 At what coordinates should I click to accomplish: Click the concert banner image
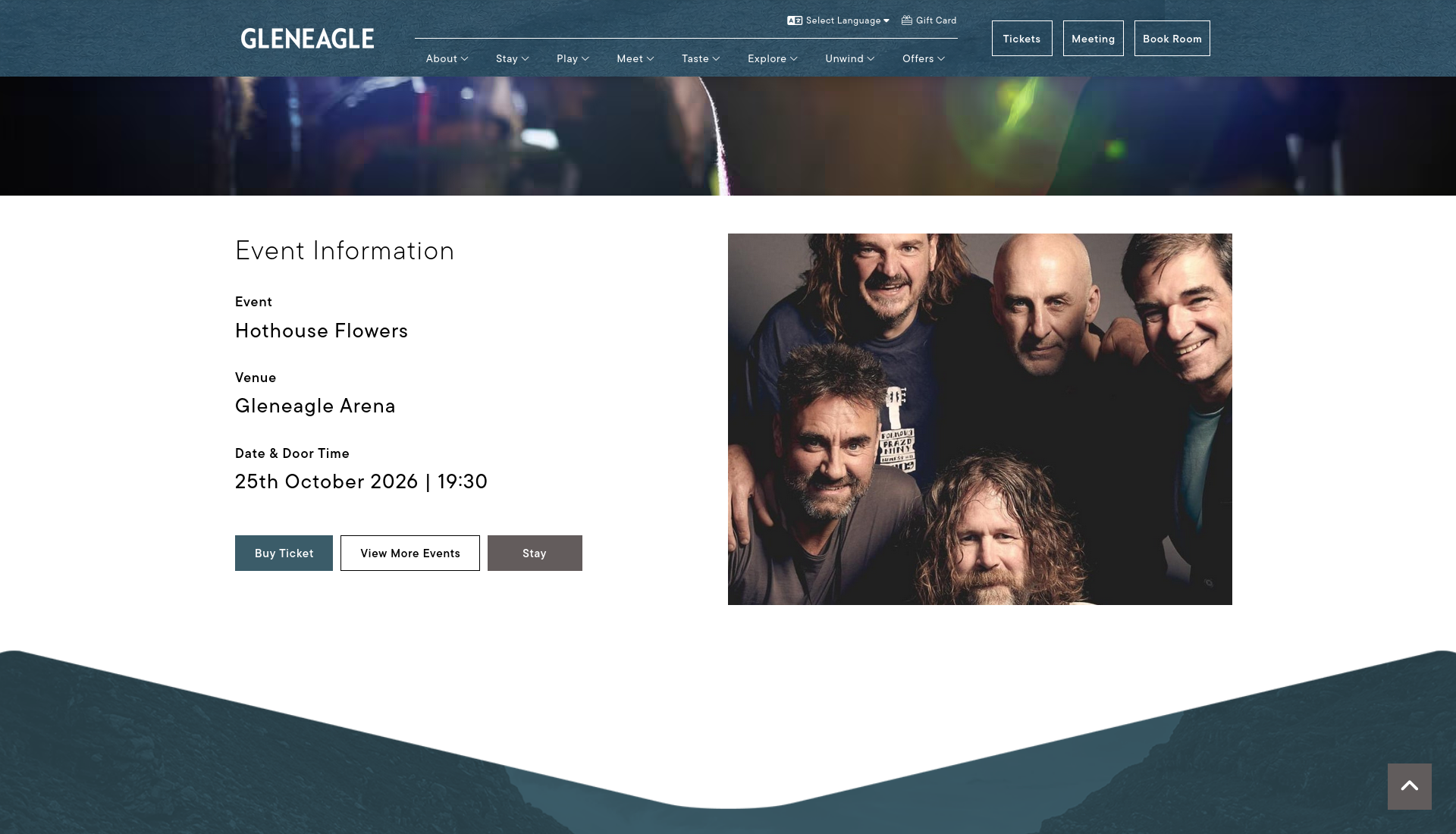(728, 136)
